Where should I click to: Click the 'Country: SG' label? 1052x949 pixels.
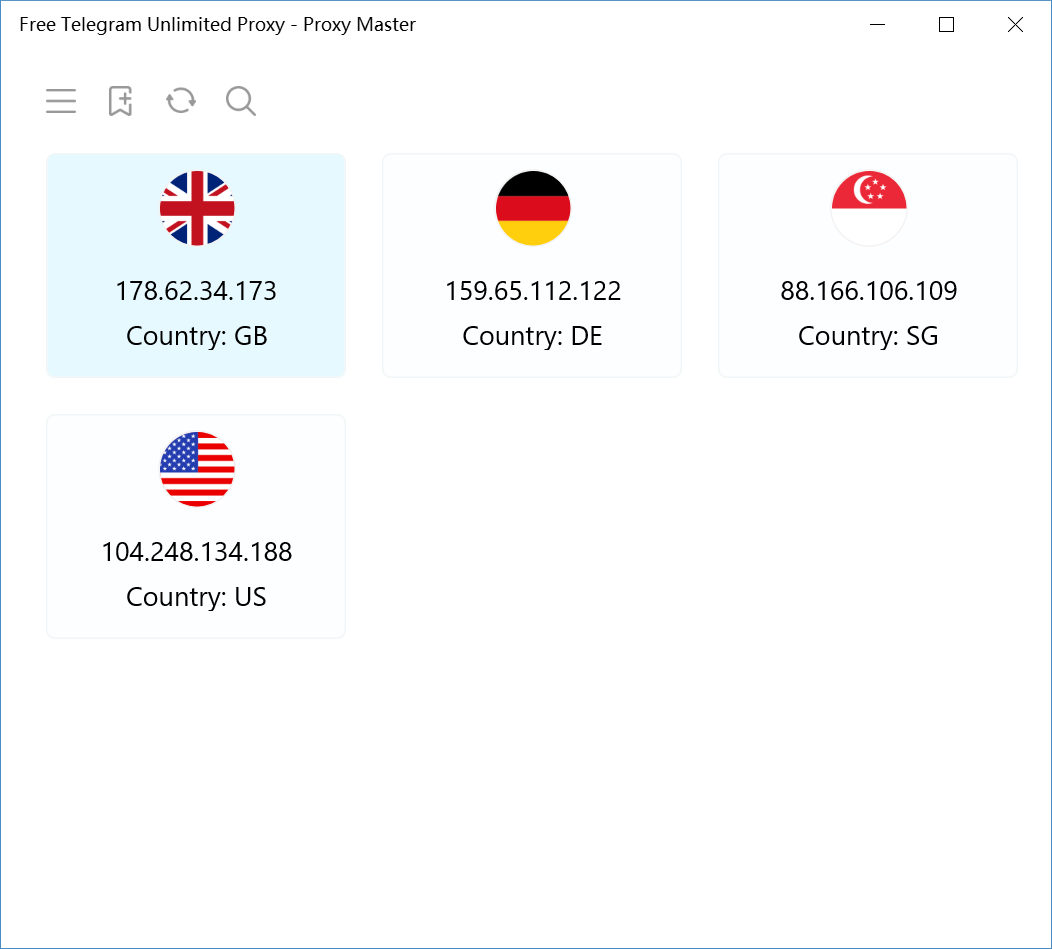point(868,336)
